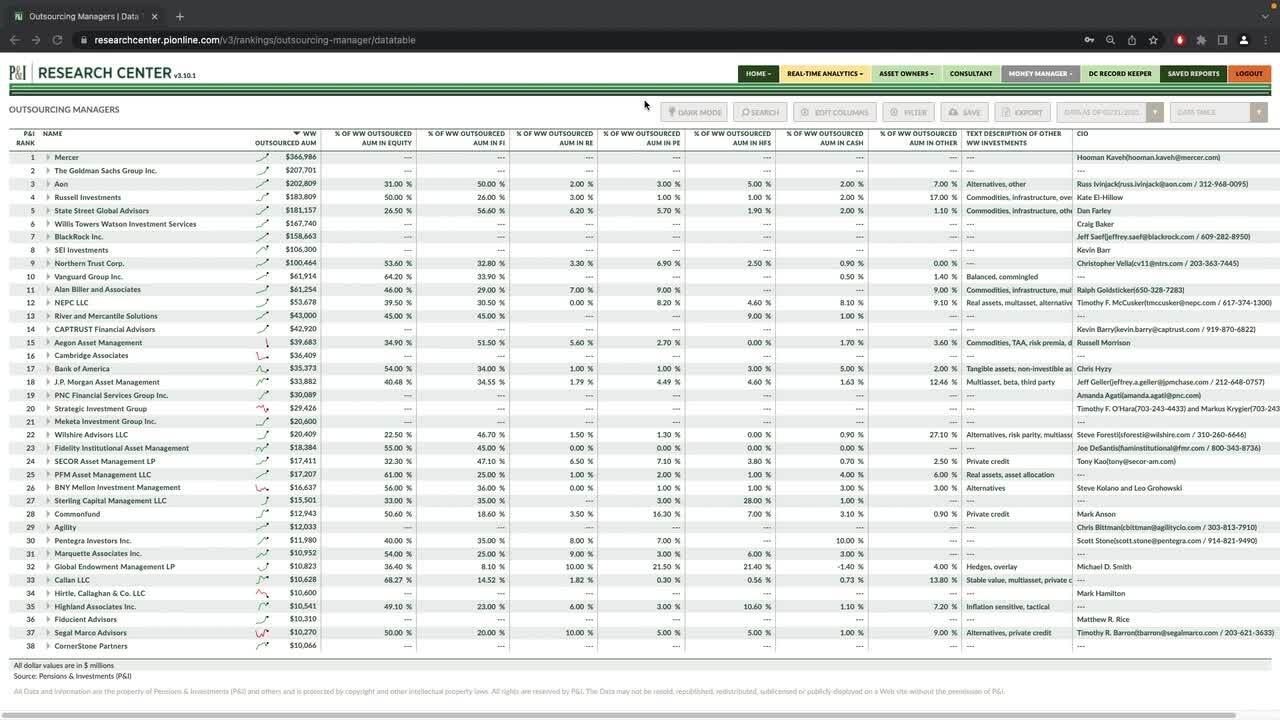Screen dimensions: 1280x720
Task: Open the data-as-of date dropdown
Action: [x=1110, y=112]
